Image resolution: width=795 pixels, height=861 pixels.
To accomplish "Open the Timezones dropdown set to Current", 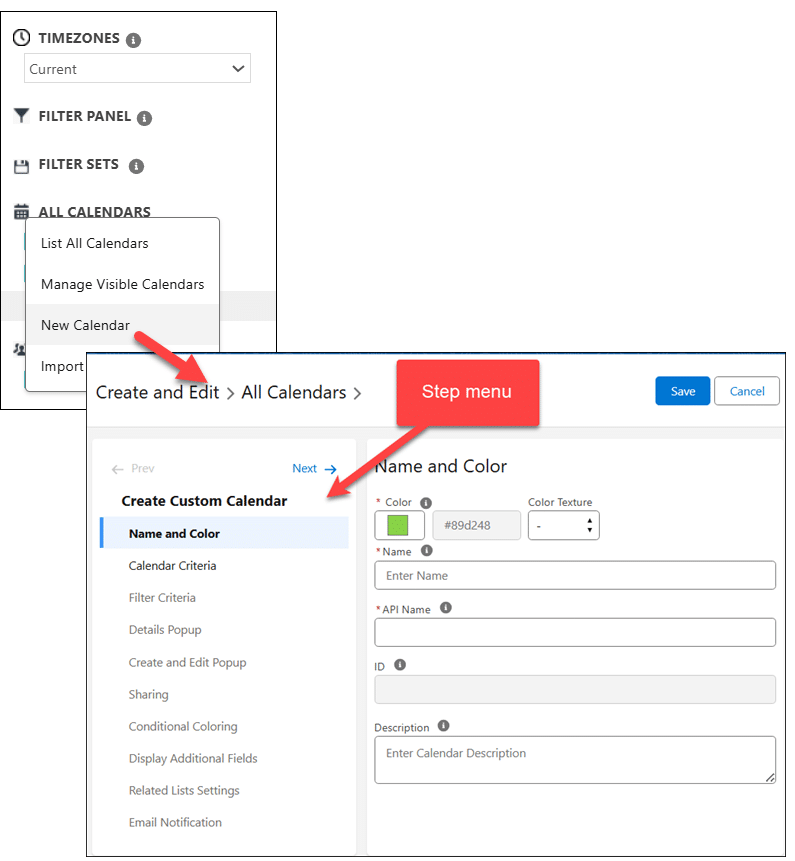I will point(137,69).
